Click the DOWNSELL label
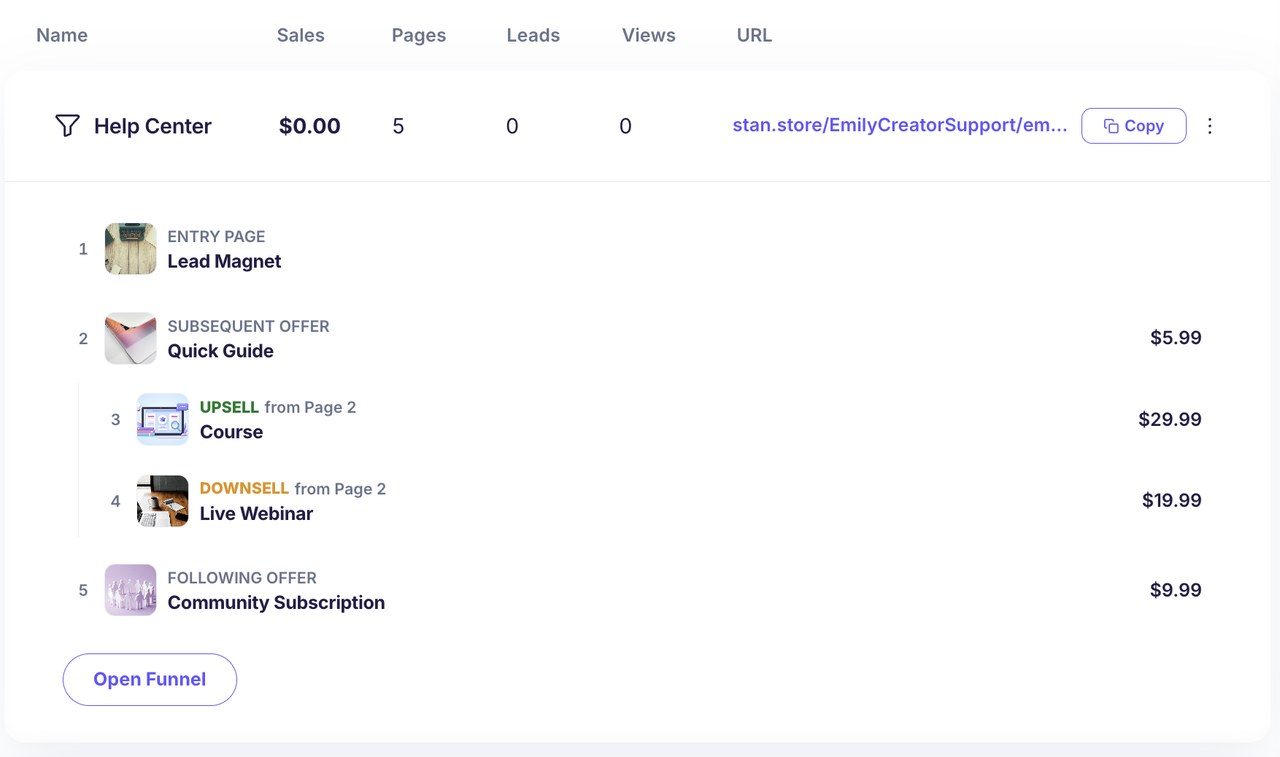 click(244, 489)
